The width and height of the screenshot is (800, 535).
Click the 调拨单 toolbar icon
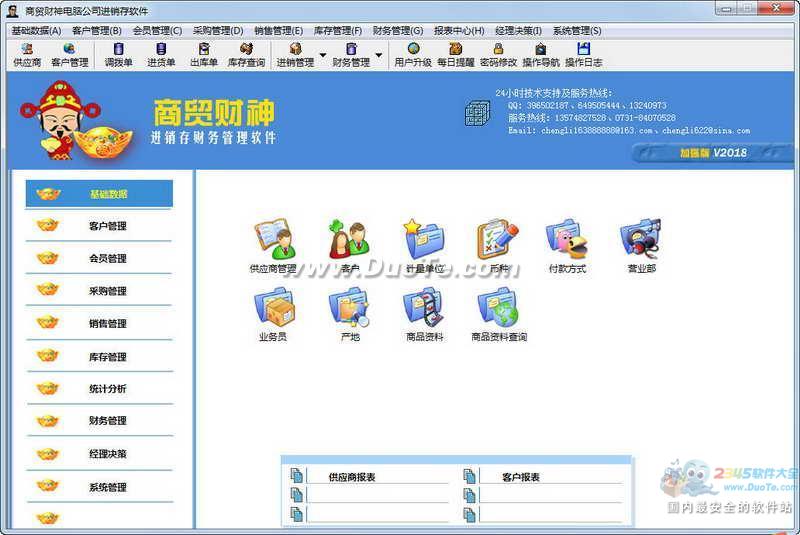point(118,55)
